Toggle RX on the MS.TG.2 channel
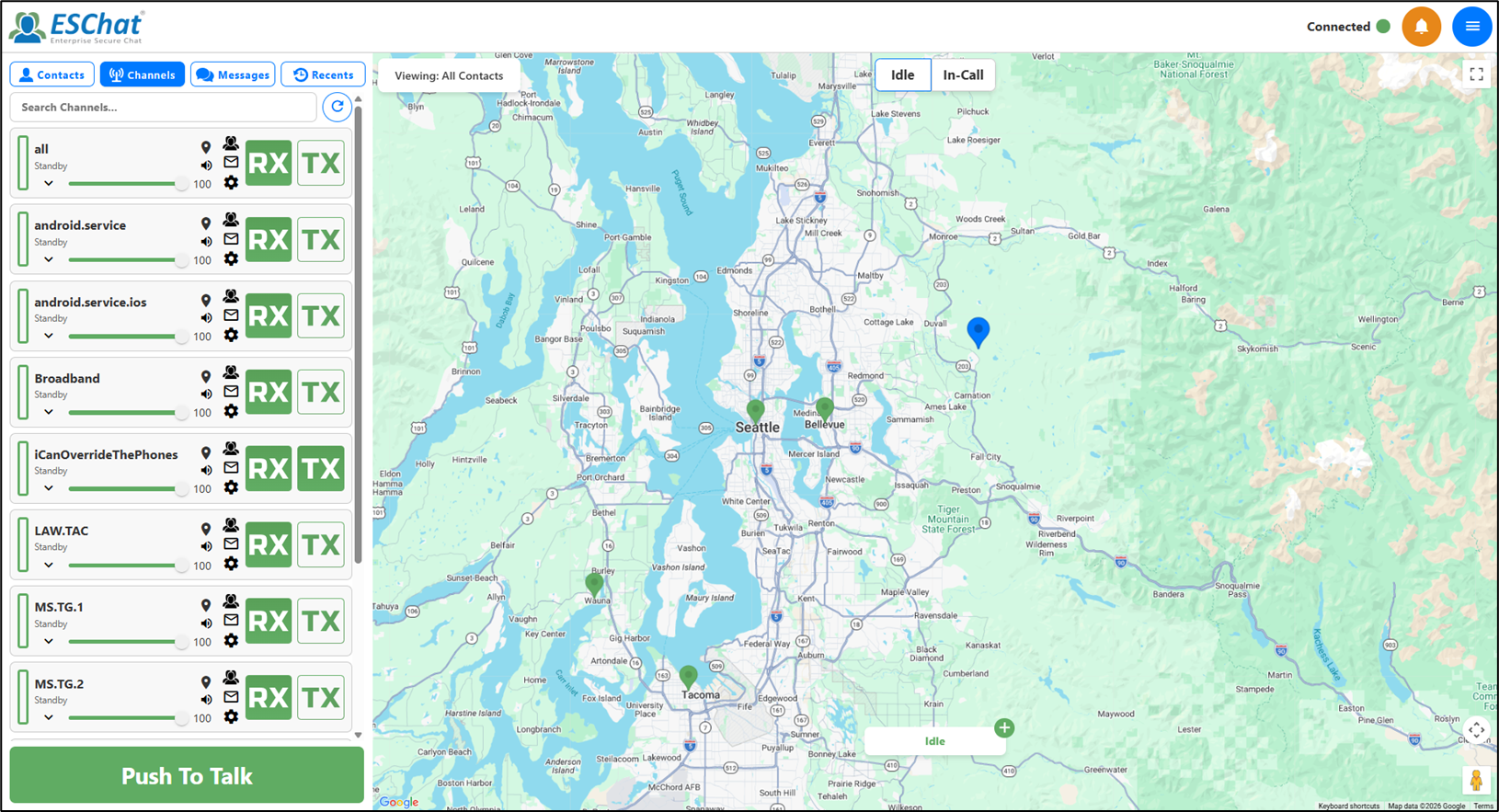Screen dimensions: 1499x812 coord(269,698)
